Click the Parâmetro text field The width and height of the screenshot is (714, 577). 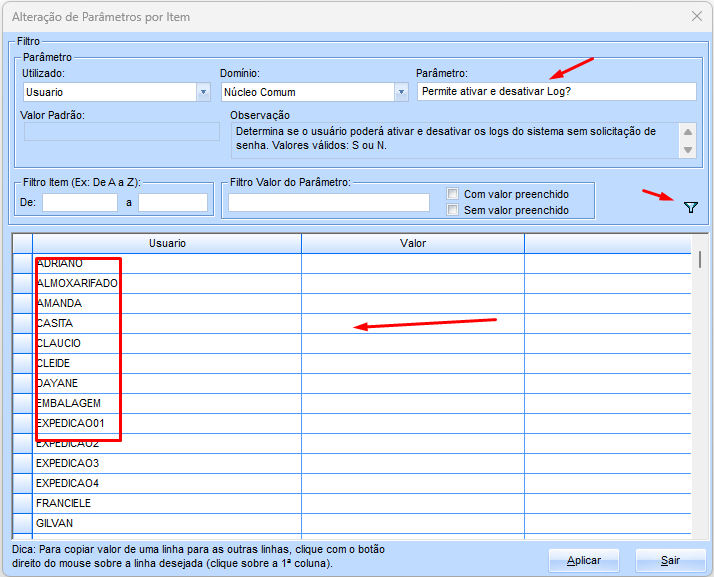pyautogui.click(x=556, y=92)
